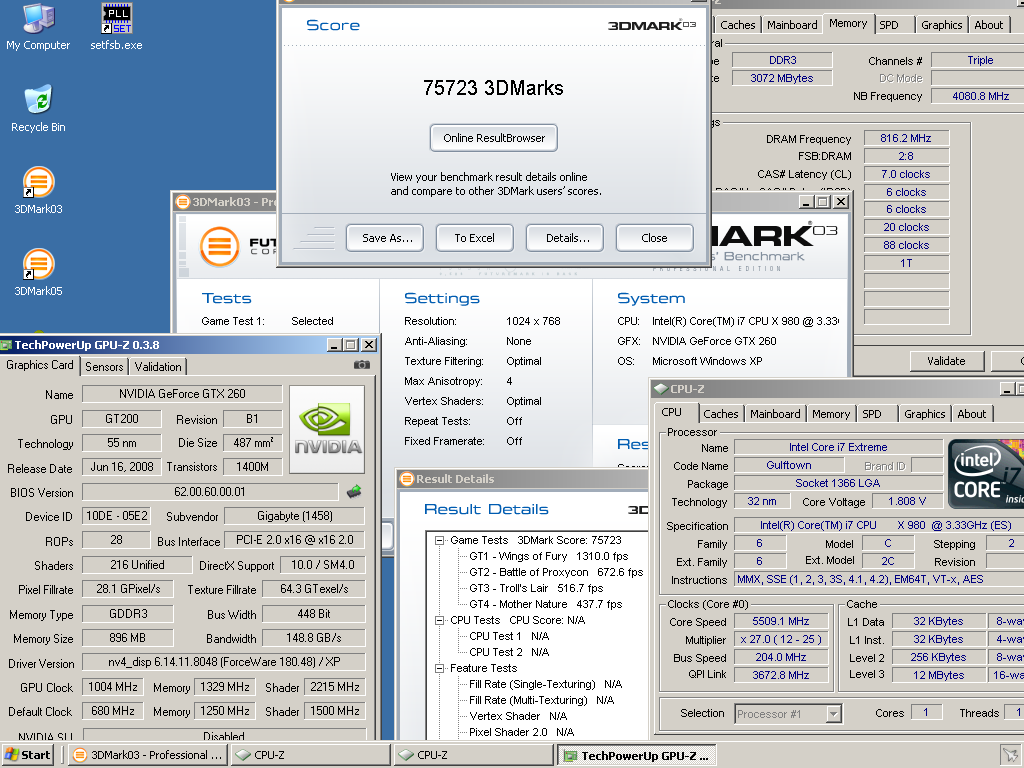Click the NVIDIA logo in GPU-Z
1024x768 pixels.
pyautogui.click(x=327, y=429)
